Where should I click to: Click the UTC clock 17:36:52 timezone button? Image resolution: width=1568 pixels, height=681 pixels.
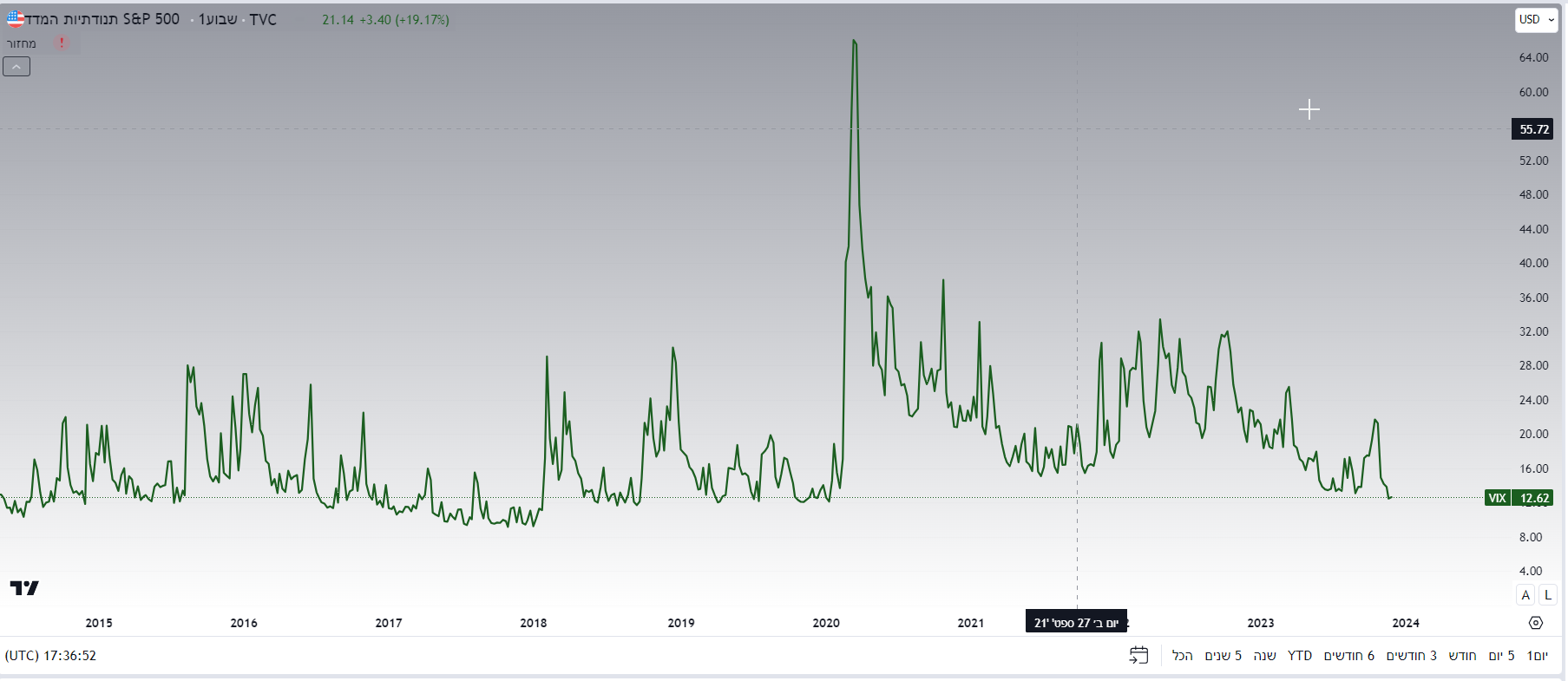click(50, 656)
